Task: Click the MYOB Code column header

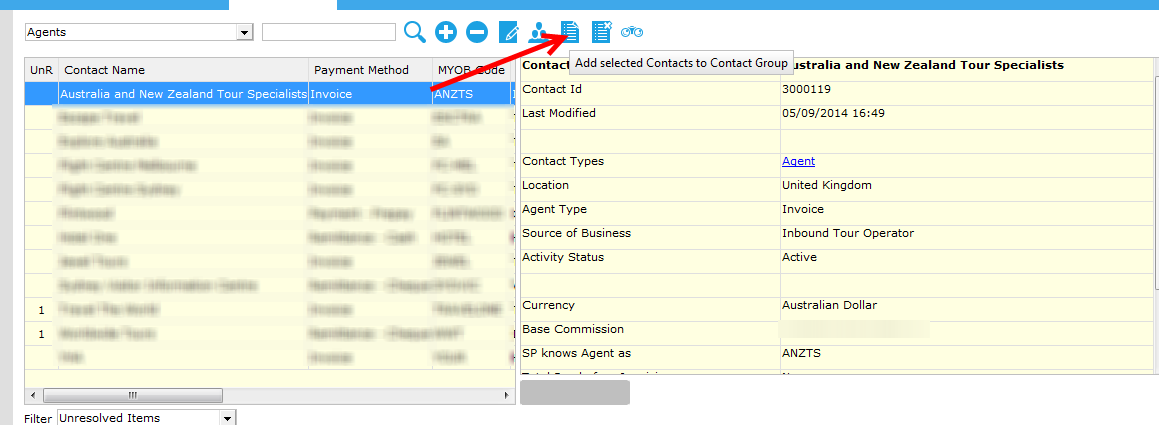Action: click(470, 70)
